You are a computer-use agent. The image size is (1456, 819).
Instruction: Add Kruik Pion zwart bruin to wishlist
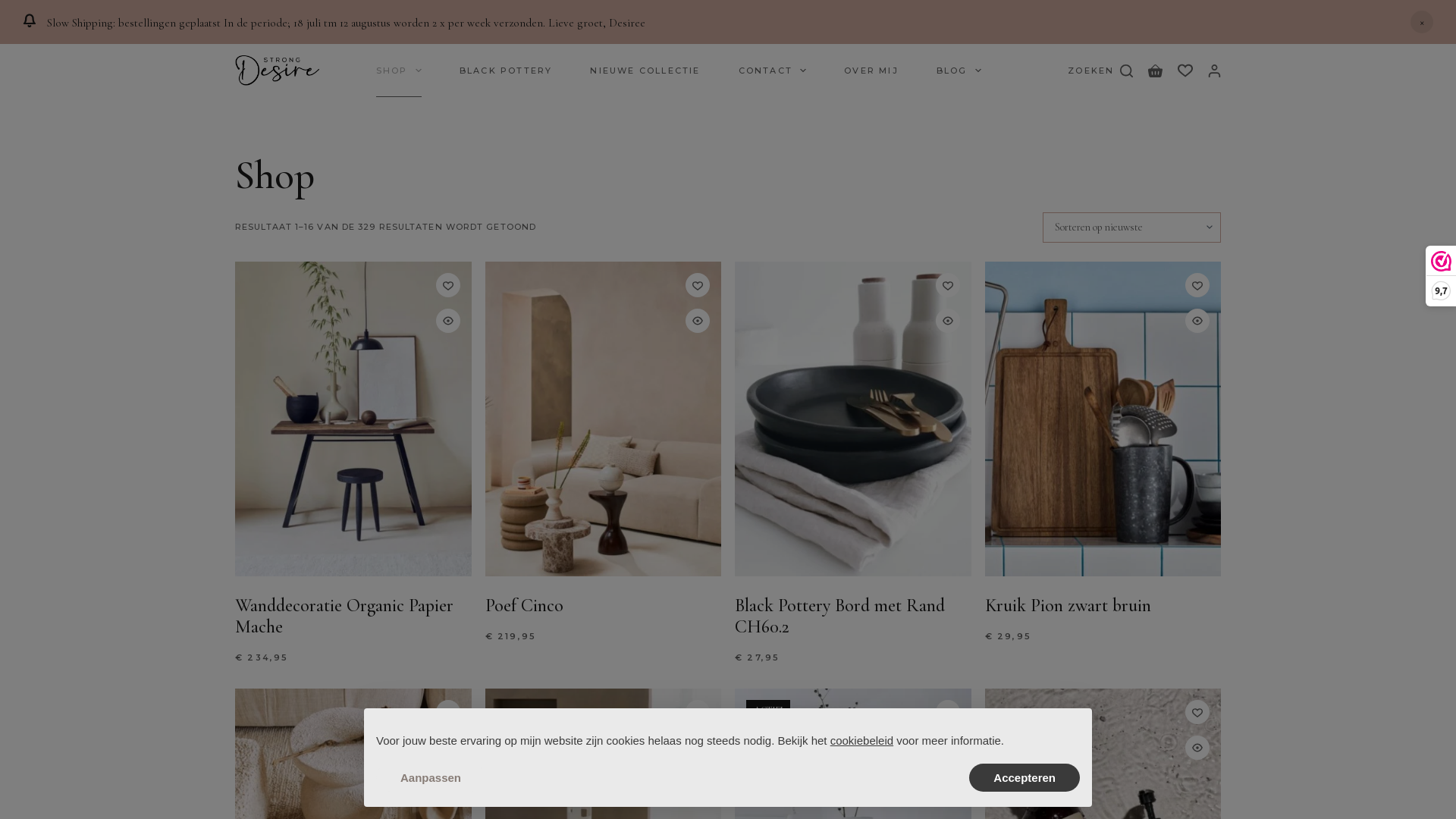coord(1197,285)
